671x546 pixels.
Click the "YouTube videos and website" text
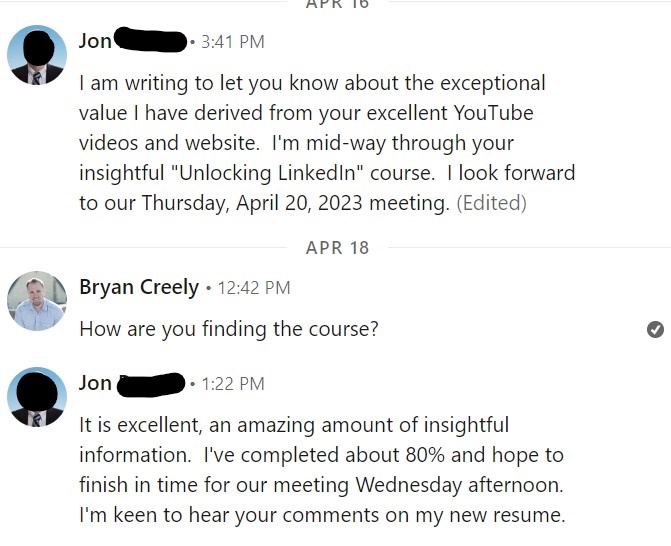tap(306, 128)
